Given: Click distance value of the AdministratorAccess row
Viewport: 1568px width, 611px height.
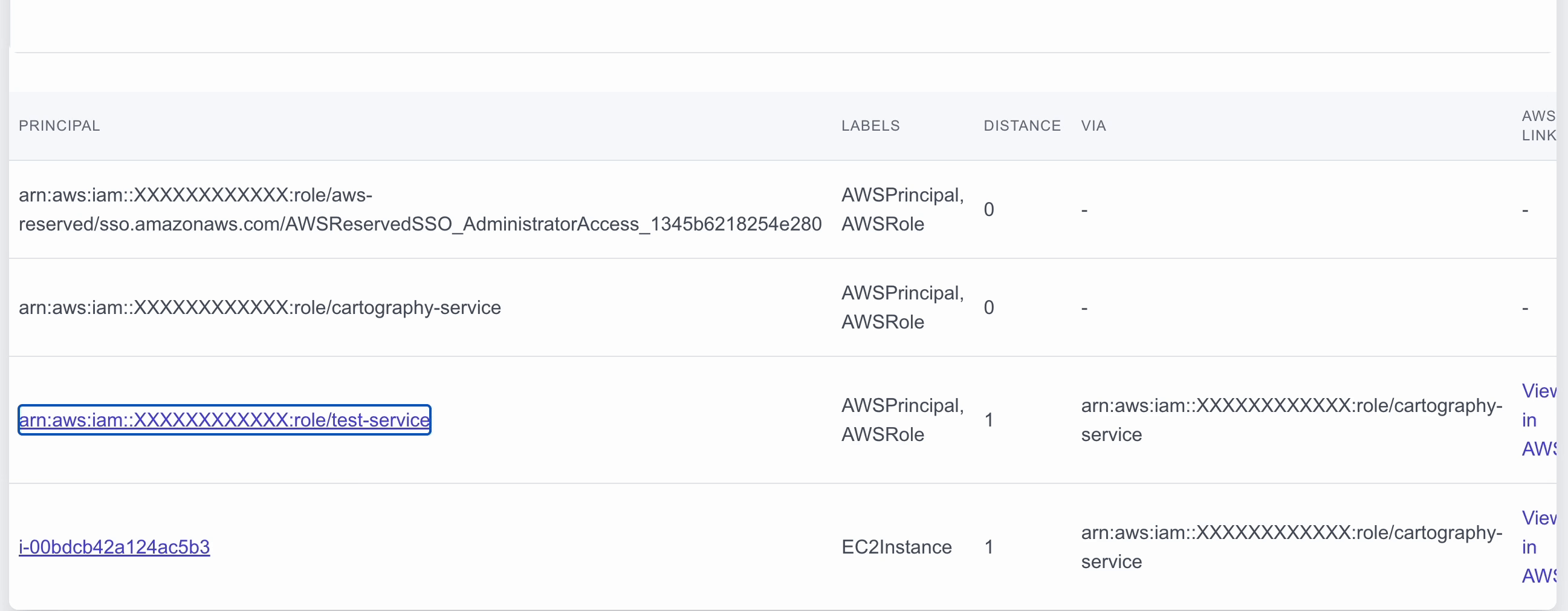Looking at the screenshot, I should coord(988,209).
